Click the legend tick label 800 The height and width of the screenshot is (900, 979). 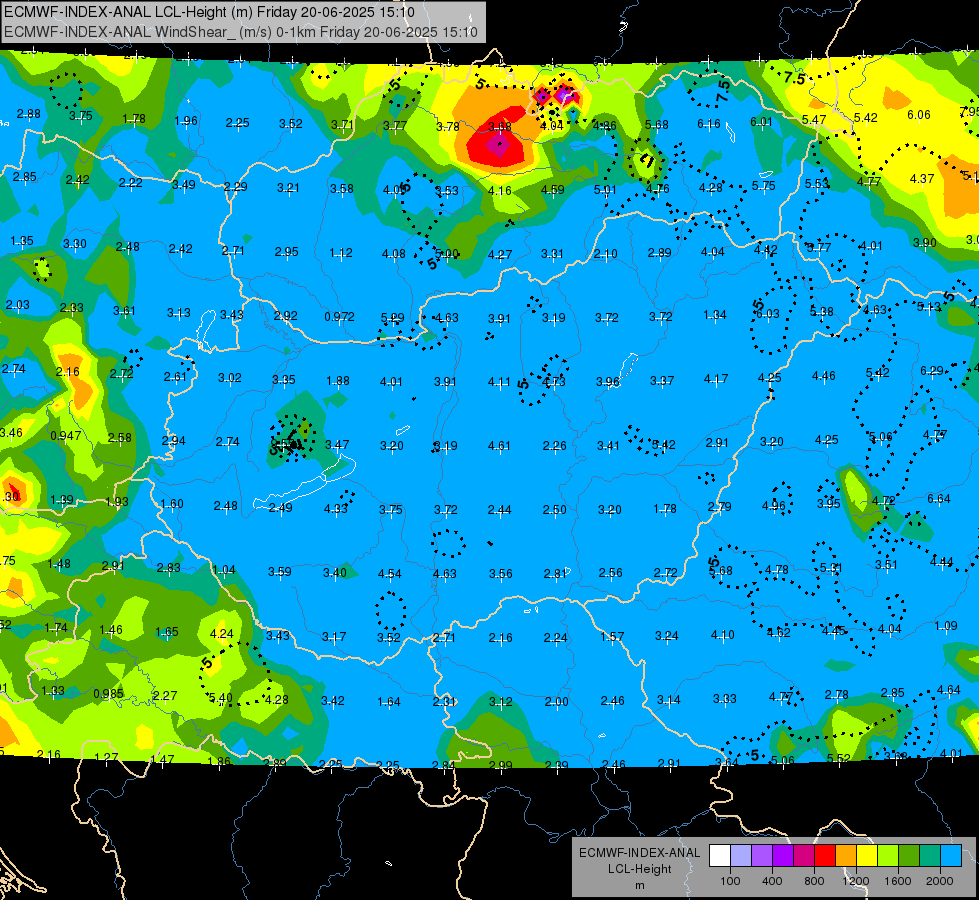point(814,881)
